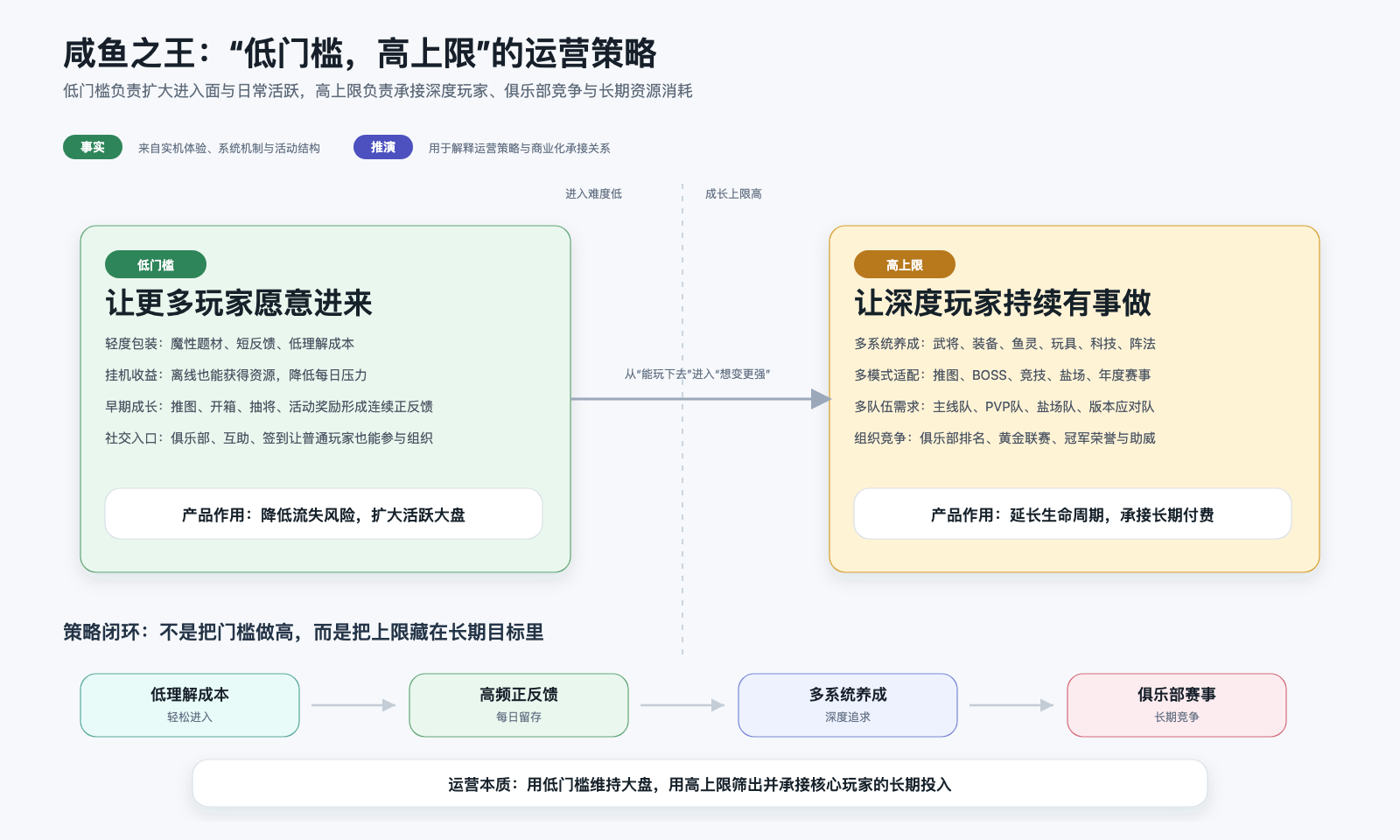Click the line starting with 社交入口
Screen dimensions: 1400x840
(269, 438)
